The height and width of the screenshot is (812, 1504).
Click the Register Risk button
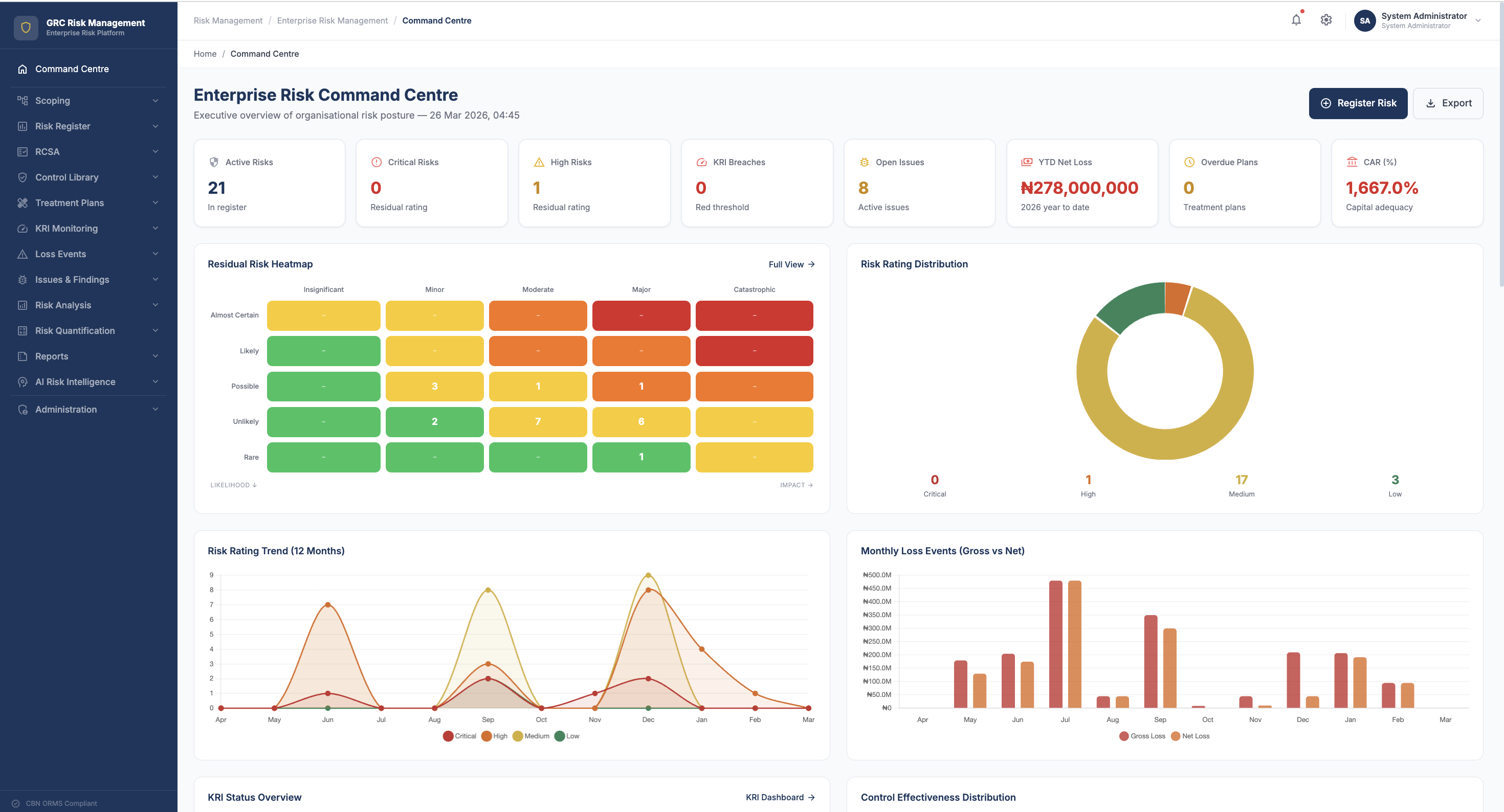(1358, 103)
